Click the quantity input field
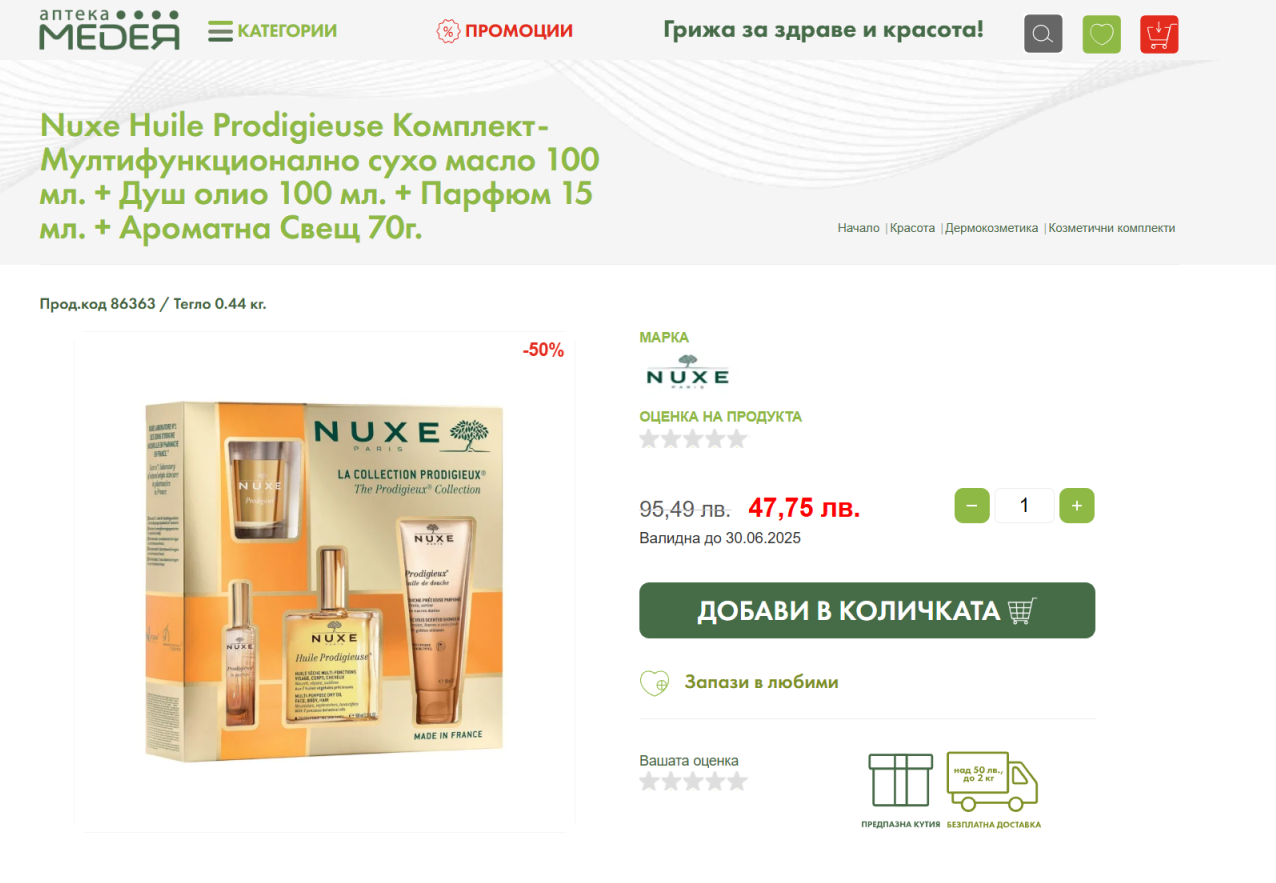This screenshot has width=1276, height=883. click(1024, 506)
